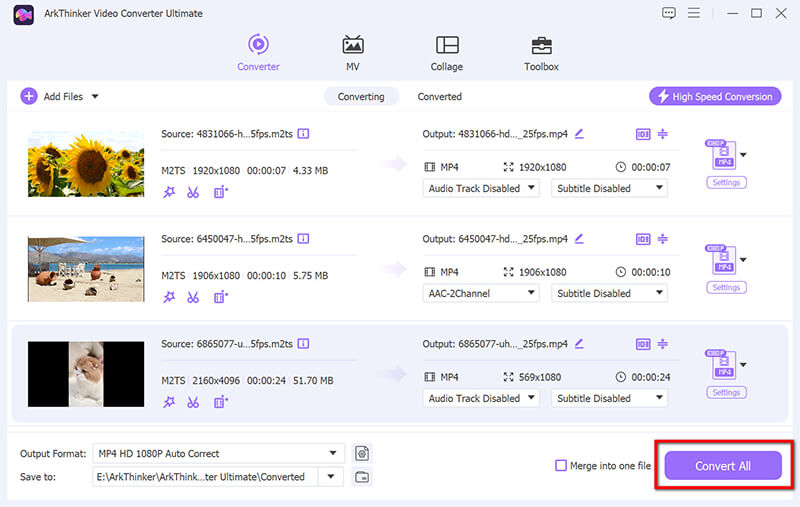The height and width of the screenshot is (507, 800).
Task: Edit ID3 metadata for 4831066 output
Action: [x=643, y=134]
